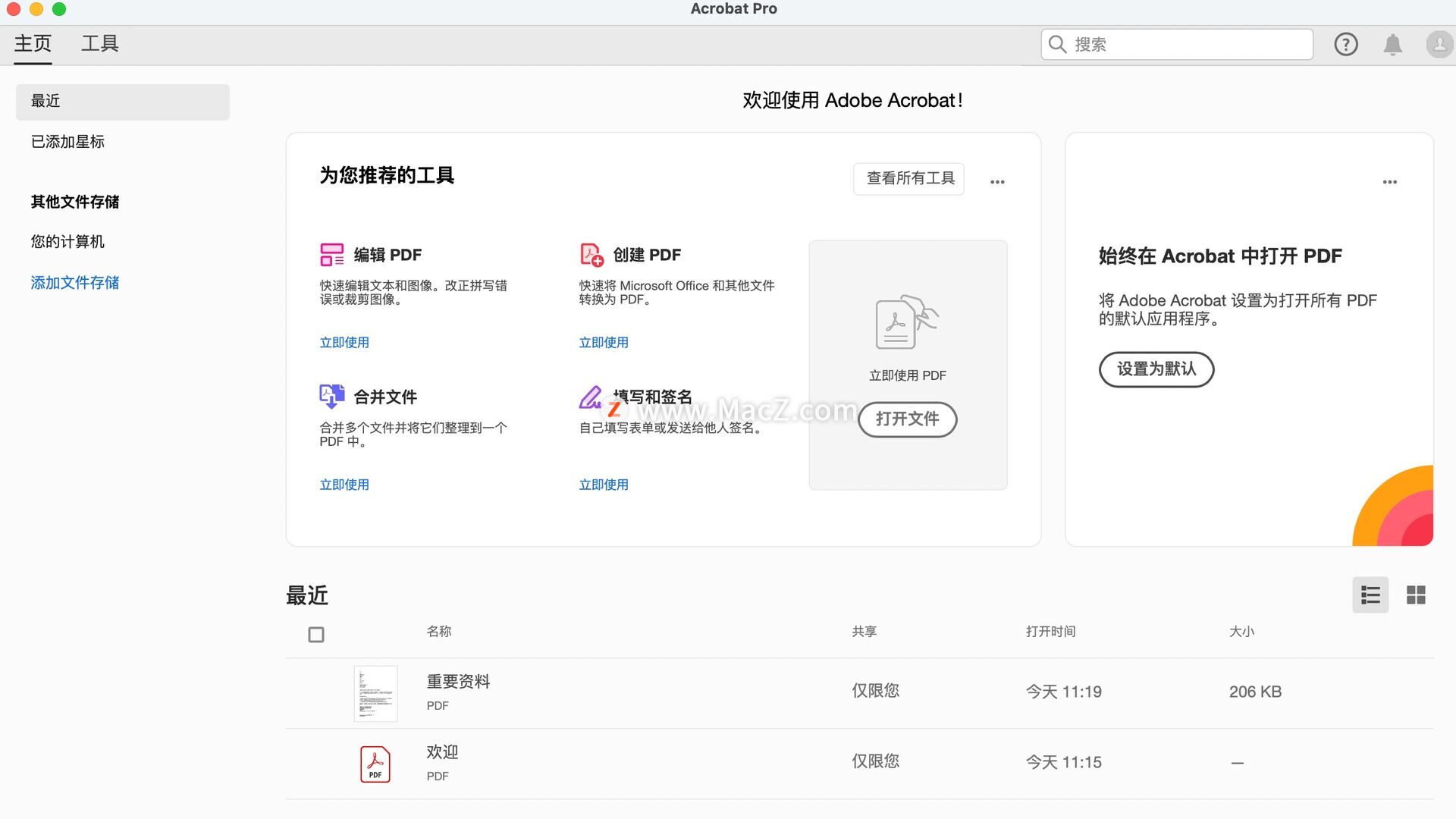
Task: Click 设置为默认 button
Action: click(1156, 369)
